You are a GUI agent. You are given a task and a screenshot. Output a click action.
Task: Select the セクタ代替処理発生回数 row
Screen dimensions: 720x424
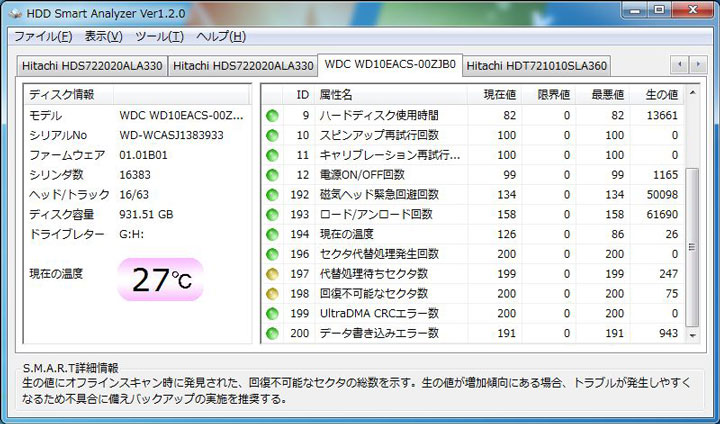coord(473,254)
